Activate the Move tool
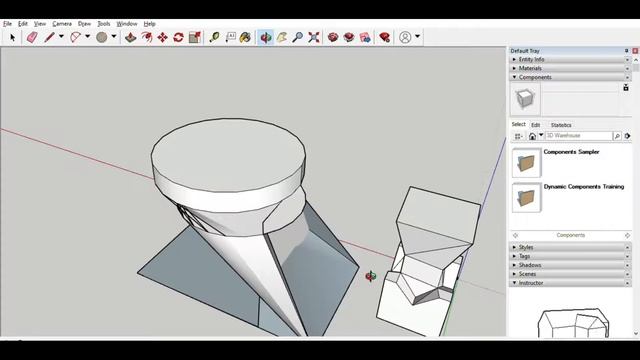 (x=162, y=38)
